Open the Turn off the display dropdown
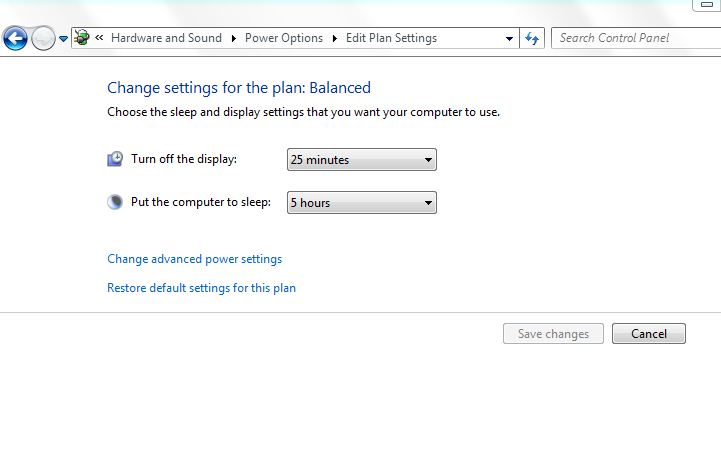 click(362, 159)
